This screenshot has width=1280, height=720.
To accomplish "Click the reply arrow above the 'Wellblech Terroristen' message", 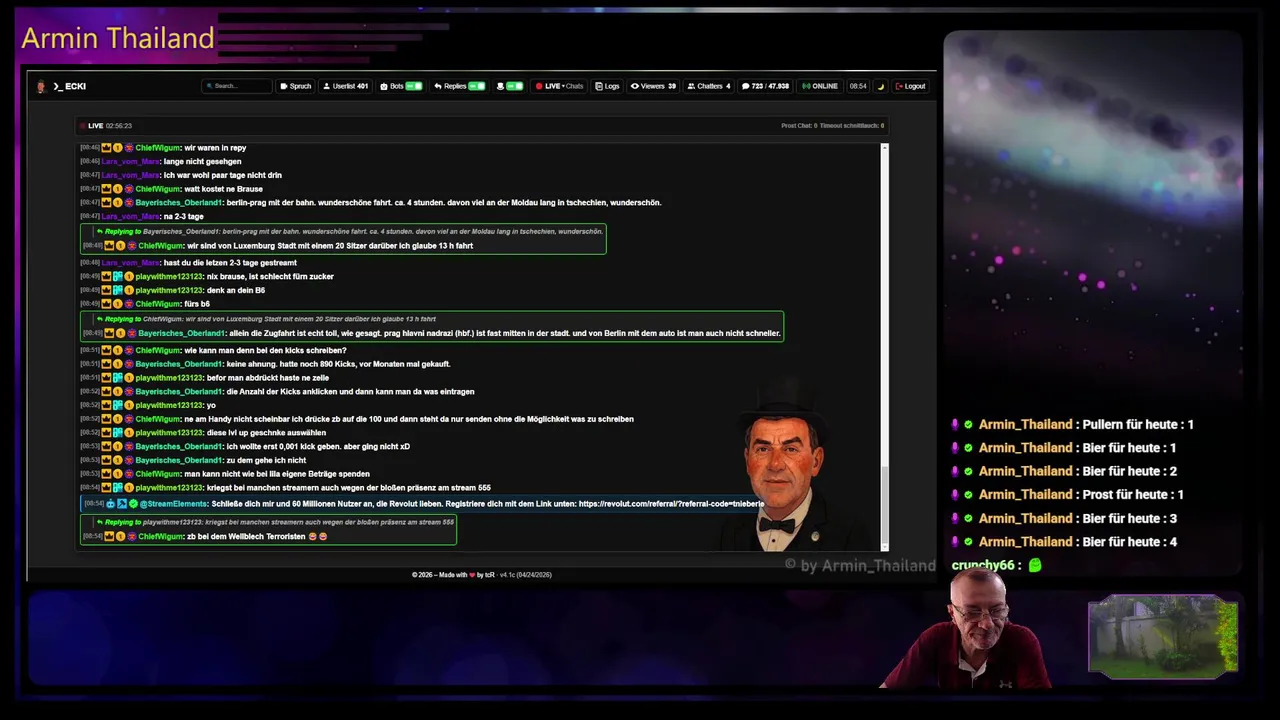I will (x=100, y=522).
